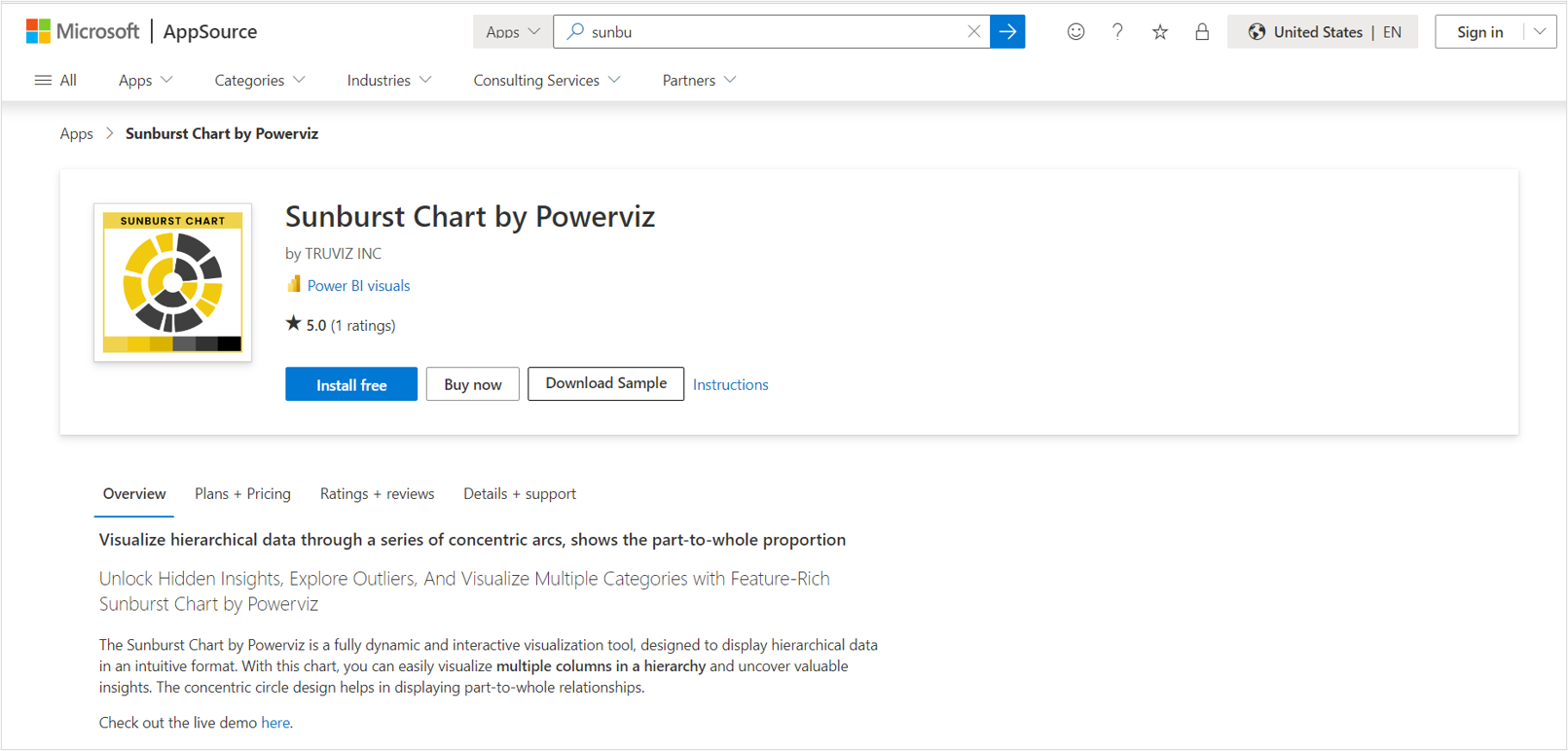
Task: Open the Sign in dropdown arrow
Action: pos(1540,32)
